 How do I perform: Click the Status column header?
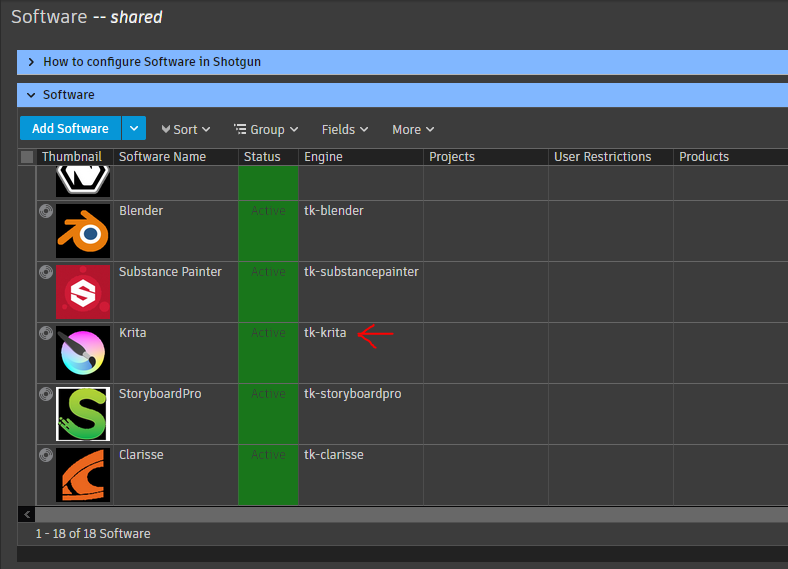click(x=268, y=157)
